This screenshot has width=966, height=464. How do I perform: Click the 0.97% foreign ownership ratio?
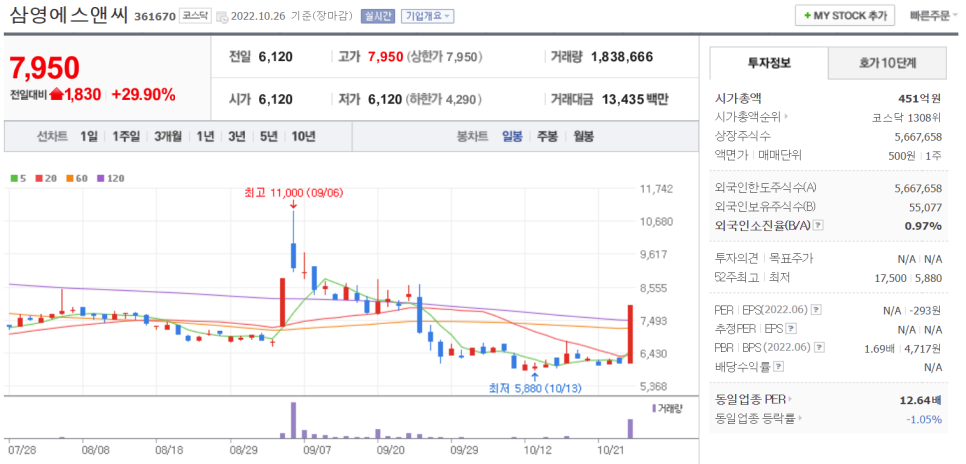(923, 226)
